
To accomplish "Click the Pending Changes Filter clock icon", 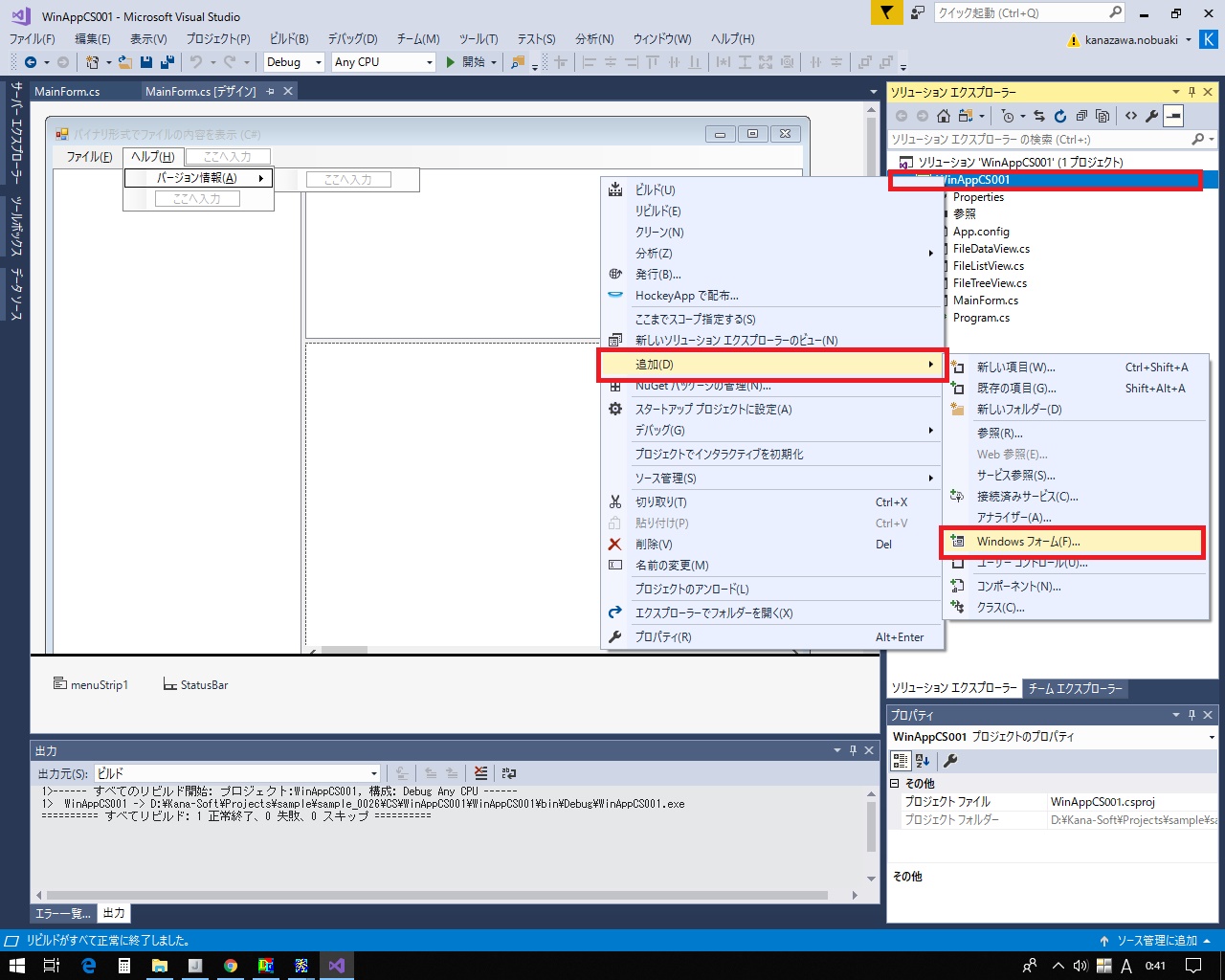I will [x=1008, y=116].
